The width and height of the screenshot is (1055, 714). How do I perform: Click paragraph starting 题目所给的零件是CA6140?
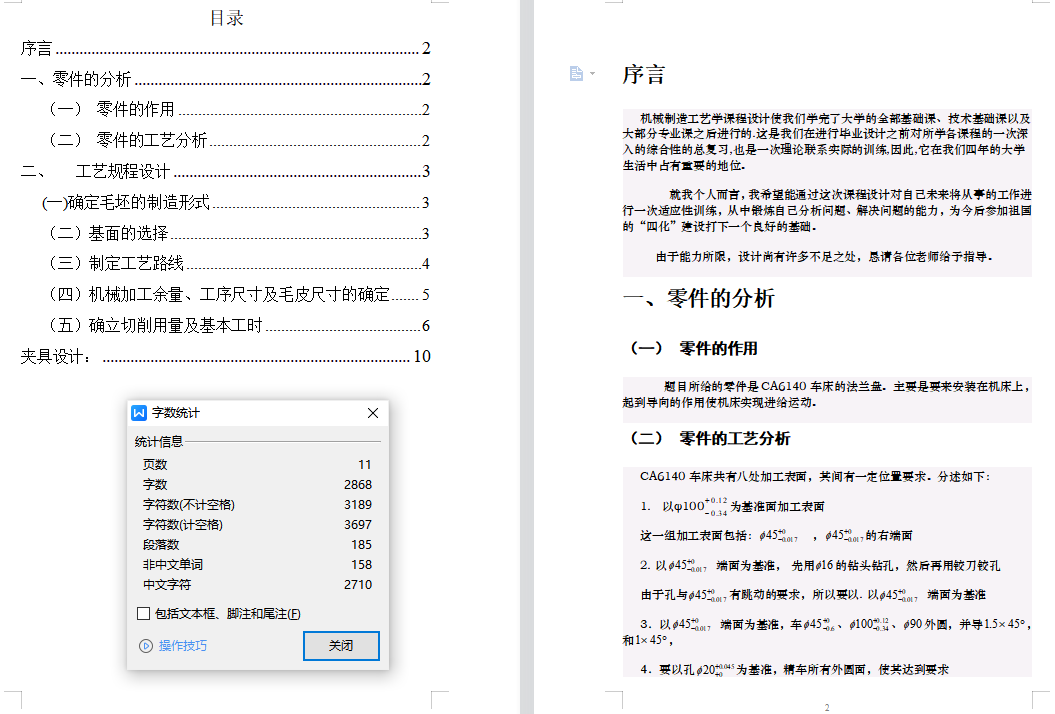point(827,394)
